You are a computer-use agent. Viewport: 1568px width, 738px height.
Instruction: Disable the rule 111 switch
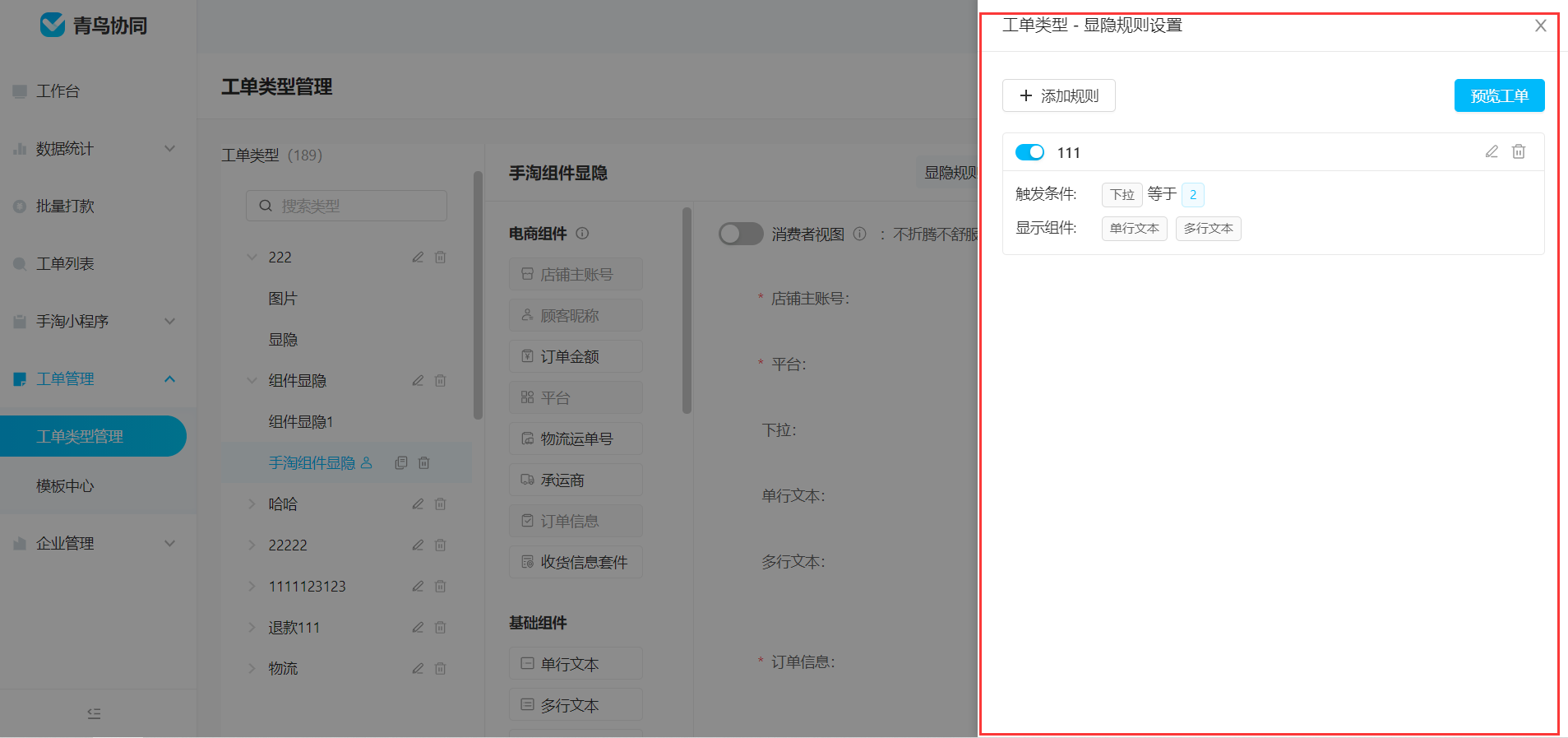click(1029, 152)
